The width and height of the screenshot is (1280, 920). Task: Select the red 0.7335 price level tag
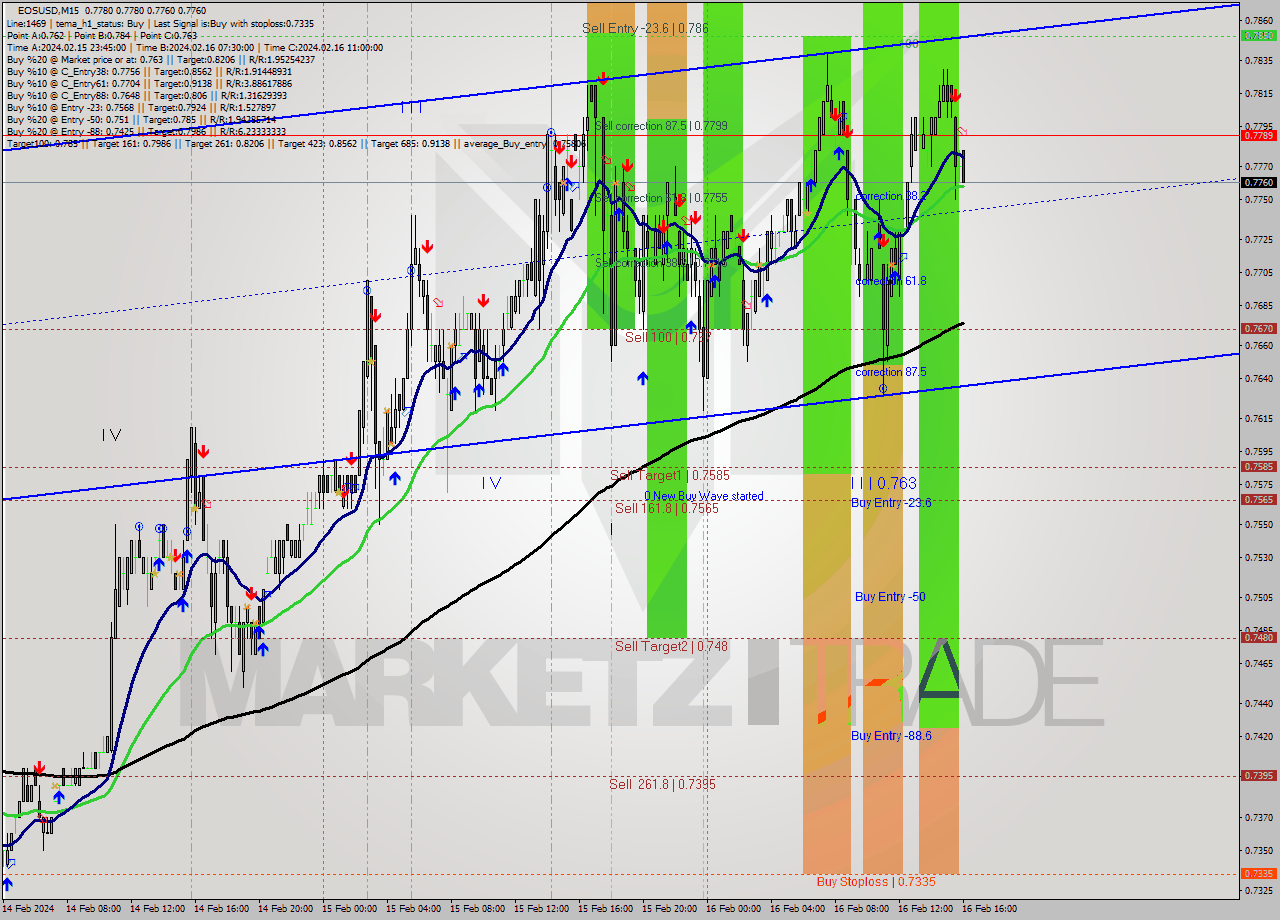point(1258,873)
